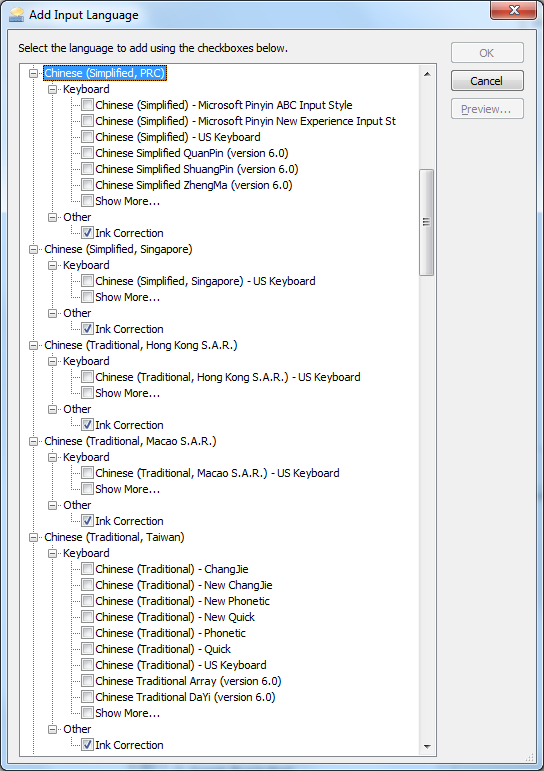Collapse the Chinese (Traditional, Macao S.A.R.) node
544x771 pixels.
pyautogui.click(x=33, y=442)
